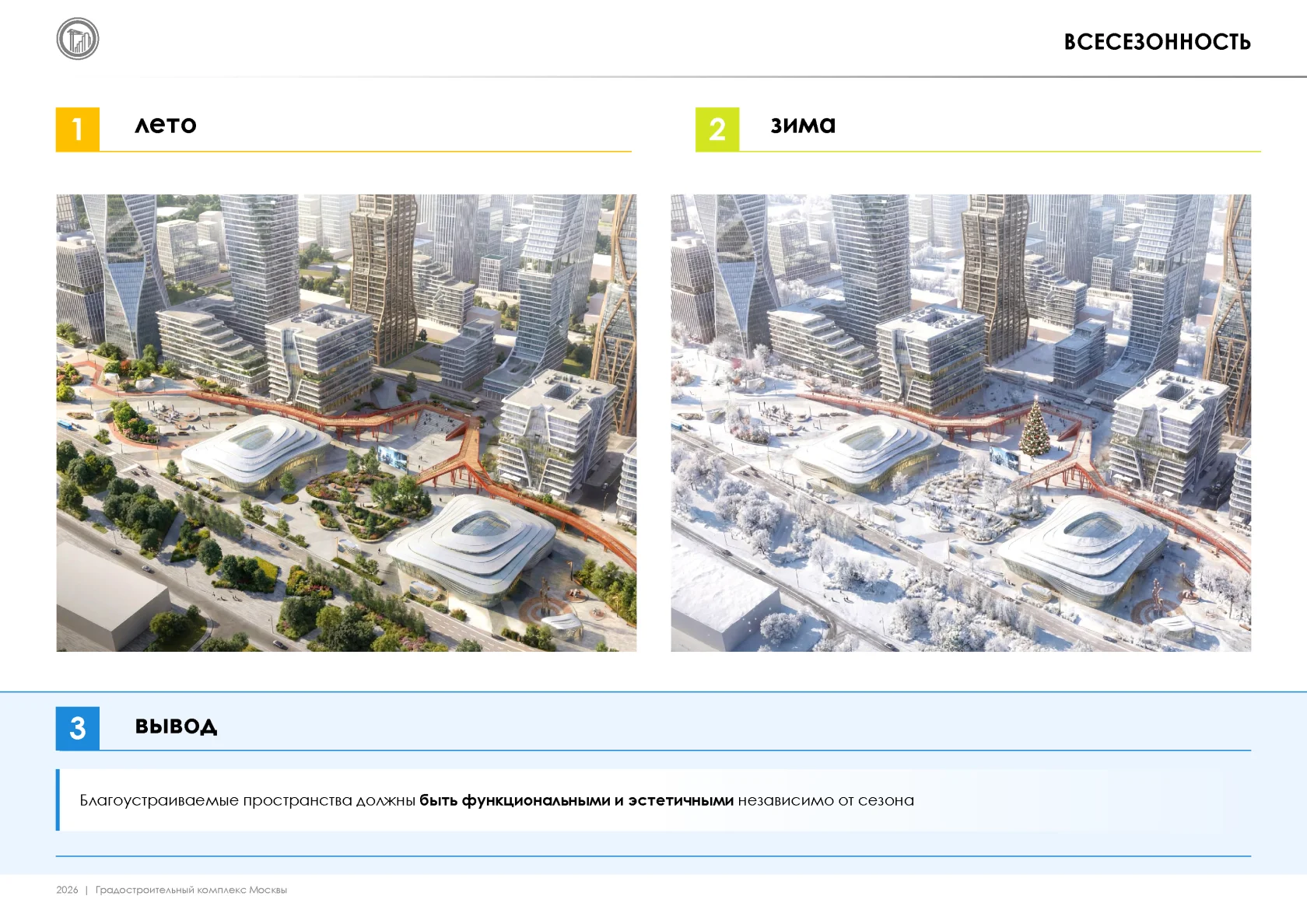
Task: Select the yellow number 1 badge
Action: 78,129
